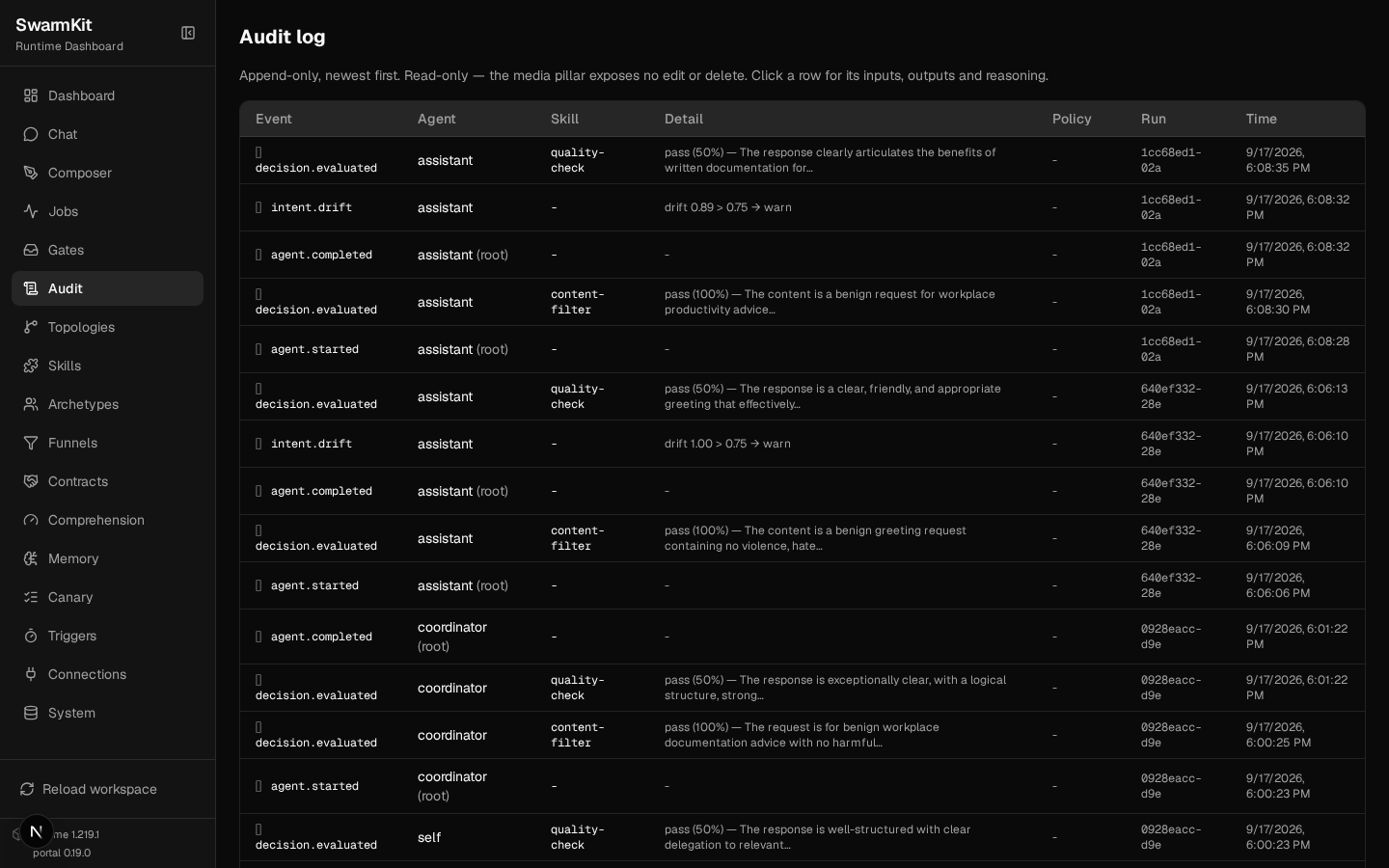This screenshot has width=1389, height=868.
Task: Click run ID 1cc68ed1-02a in top row
Action: click(1171, 160)
